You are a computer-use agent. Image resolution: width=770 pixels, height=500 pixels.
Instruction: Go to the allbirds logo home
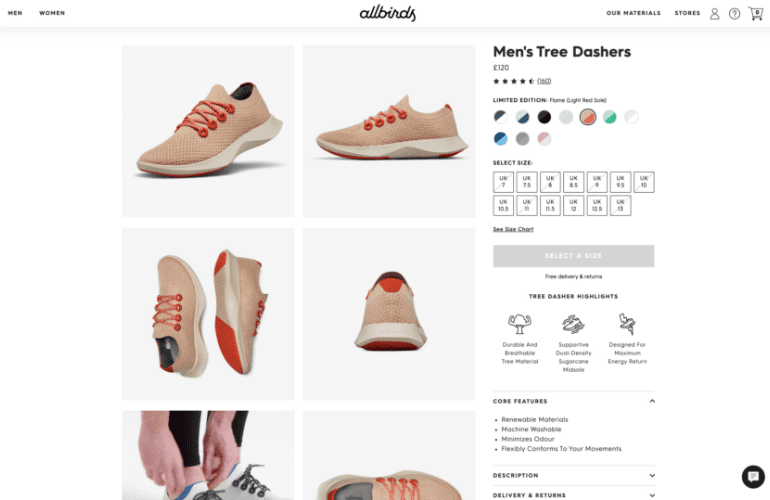click(x=387, y=13)
